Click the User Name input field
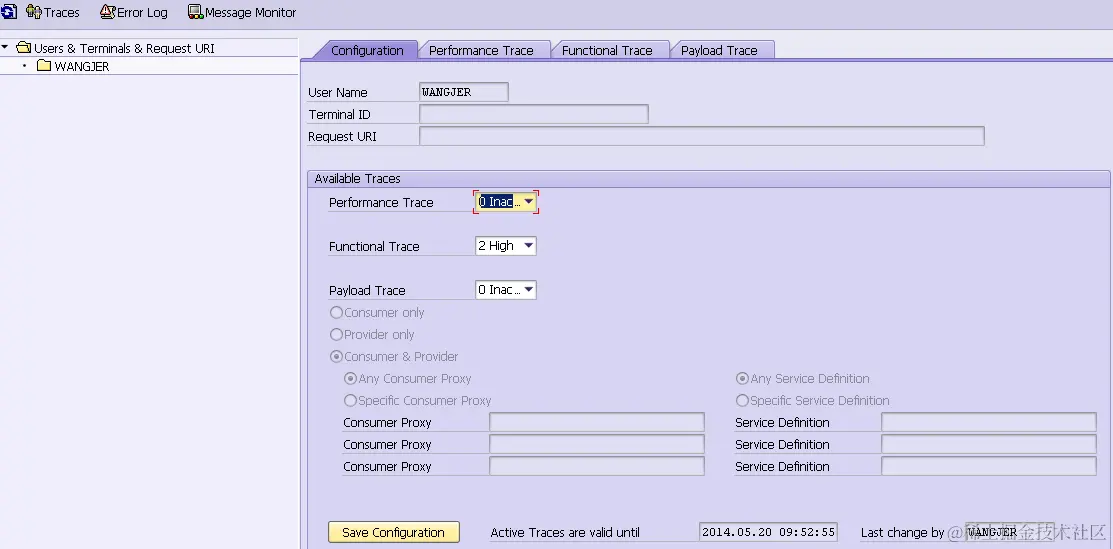The image size is (1113, 549). click(464, 92)
